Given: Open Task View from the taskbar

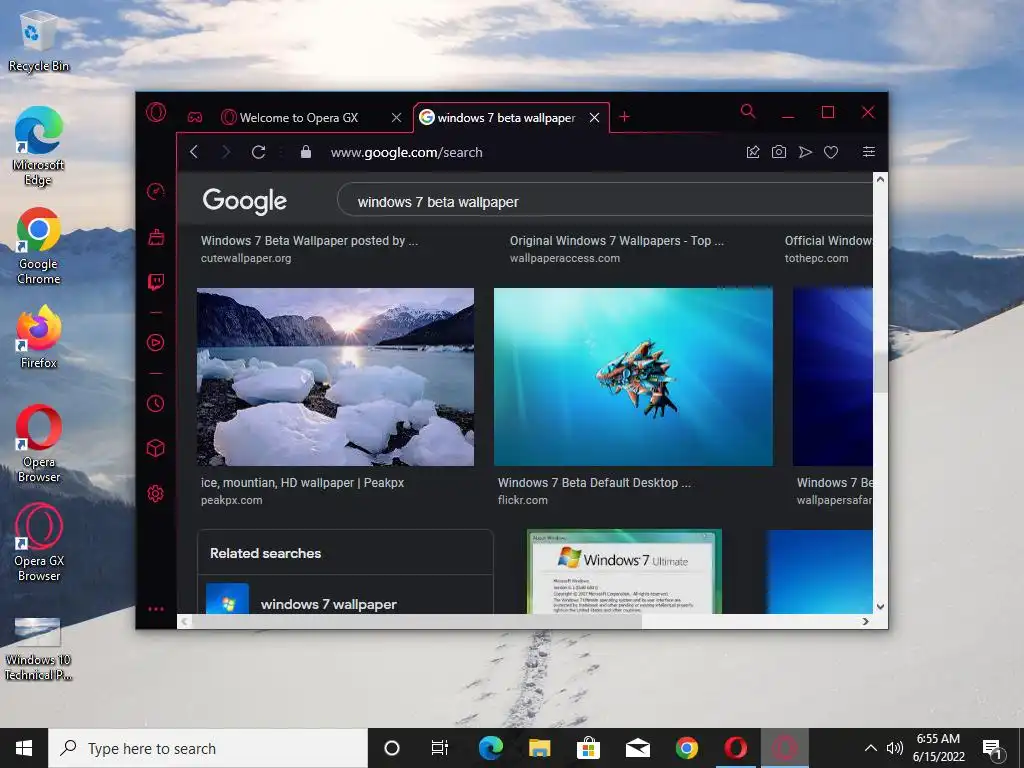Looking at the screenshot, I should [440, 748].
